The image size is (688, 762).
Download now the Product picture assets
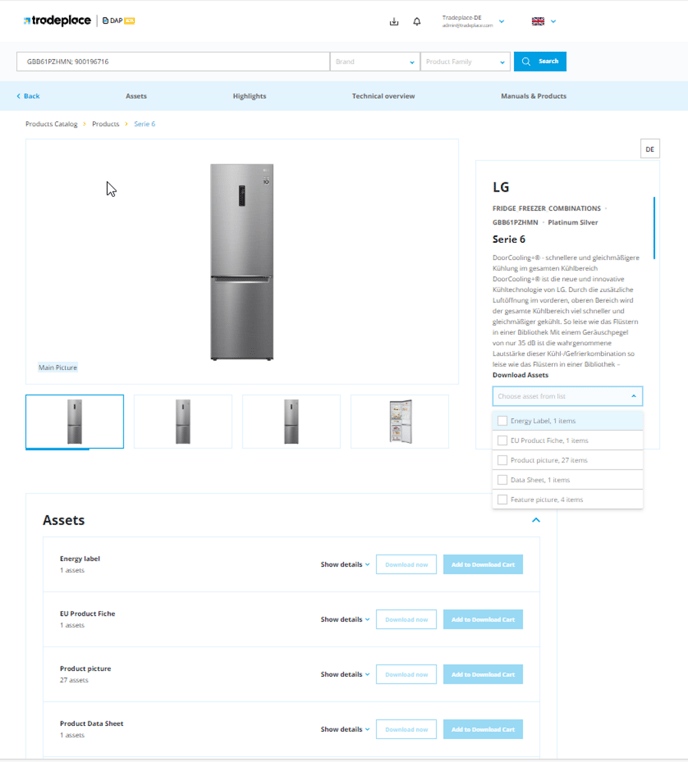406,674
